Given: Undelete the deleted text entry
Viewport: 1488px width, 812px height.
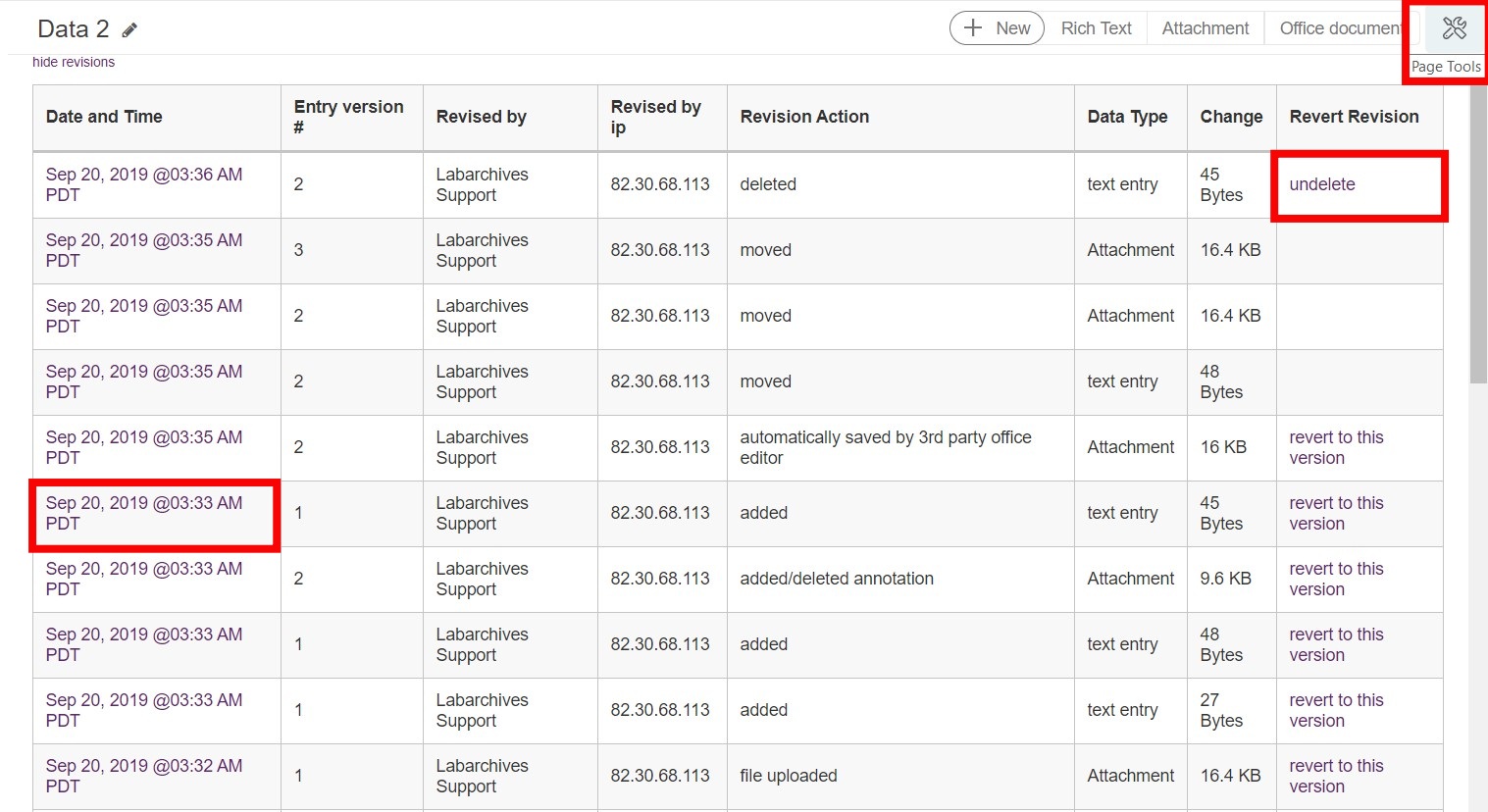Looking at the screenshot, I should point(1321,184).
